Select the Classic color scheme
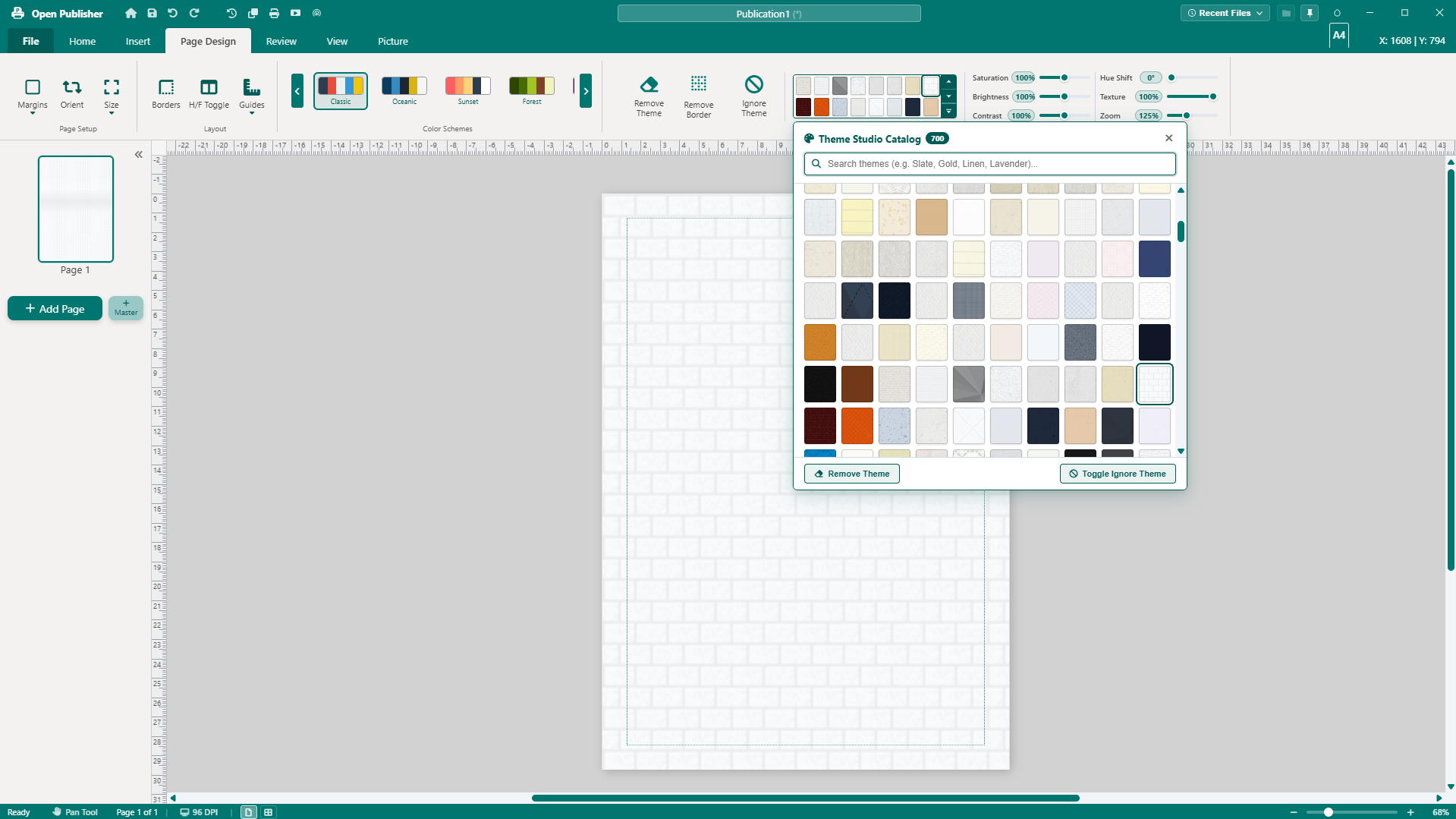The image size is (1456, 819). tap(341, 91)
